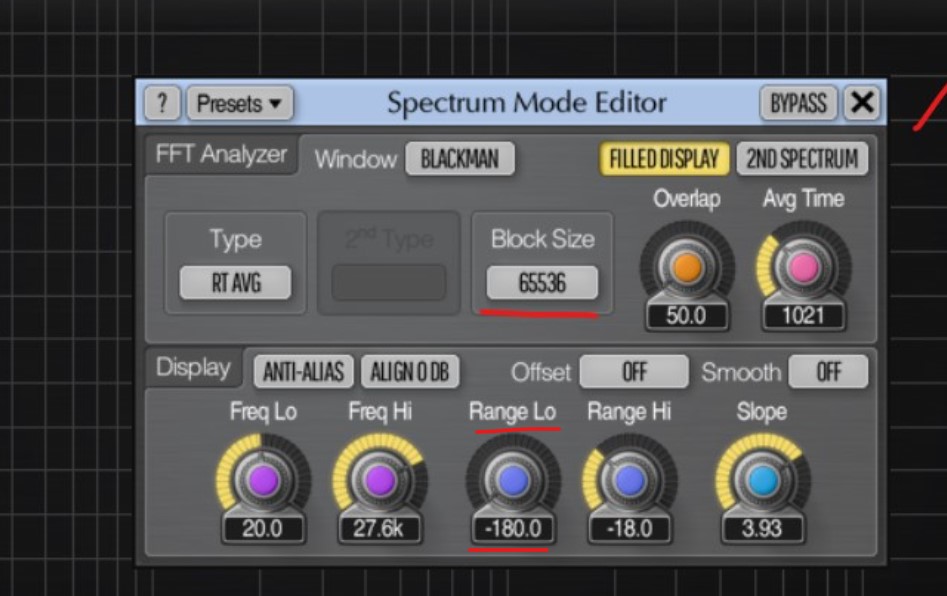The image size is (947, 596).
Task: Change the Window type BLACKMAN selector
Action: coord(460,159)
